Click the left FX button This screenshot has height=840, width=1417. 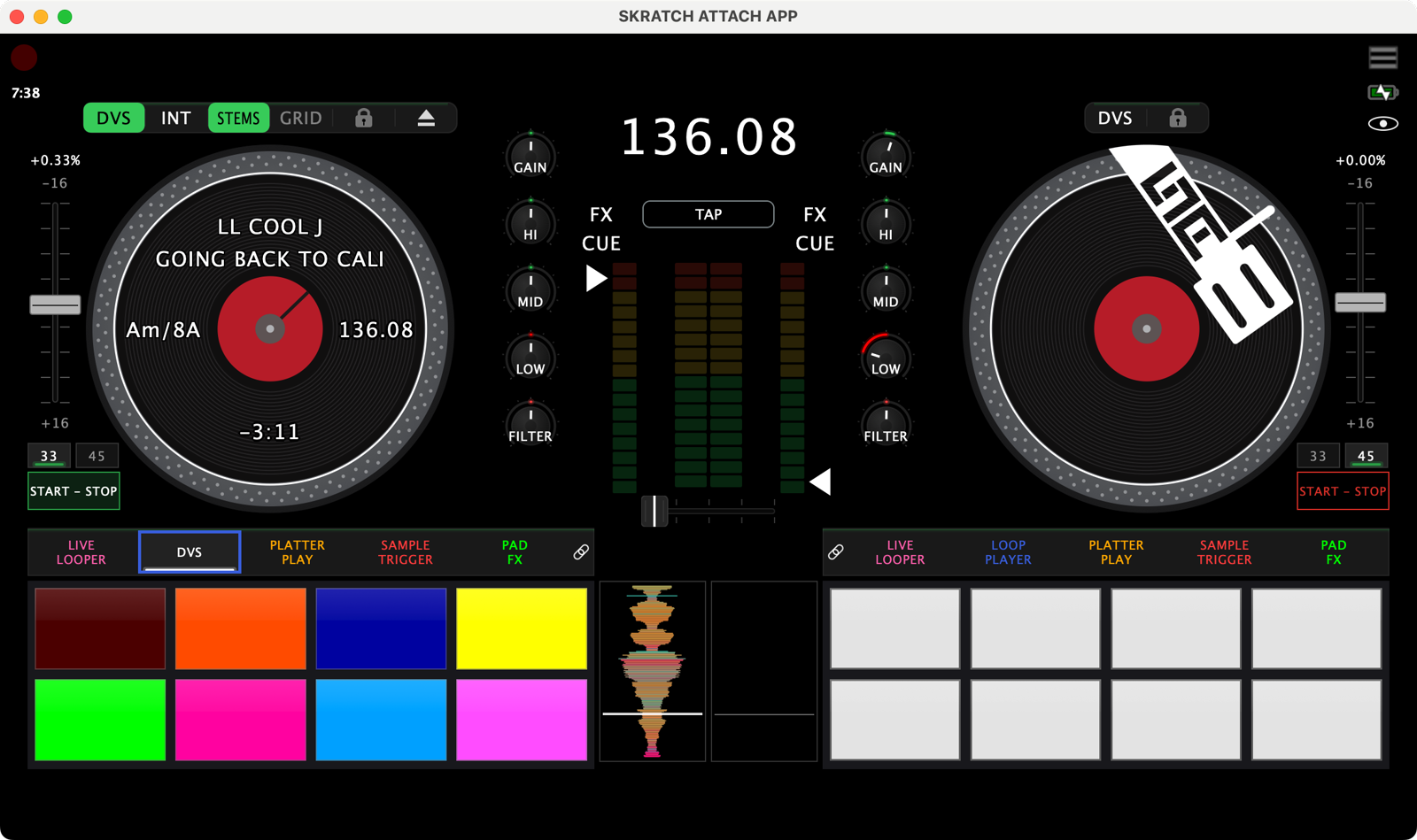(601, 215)
